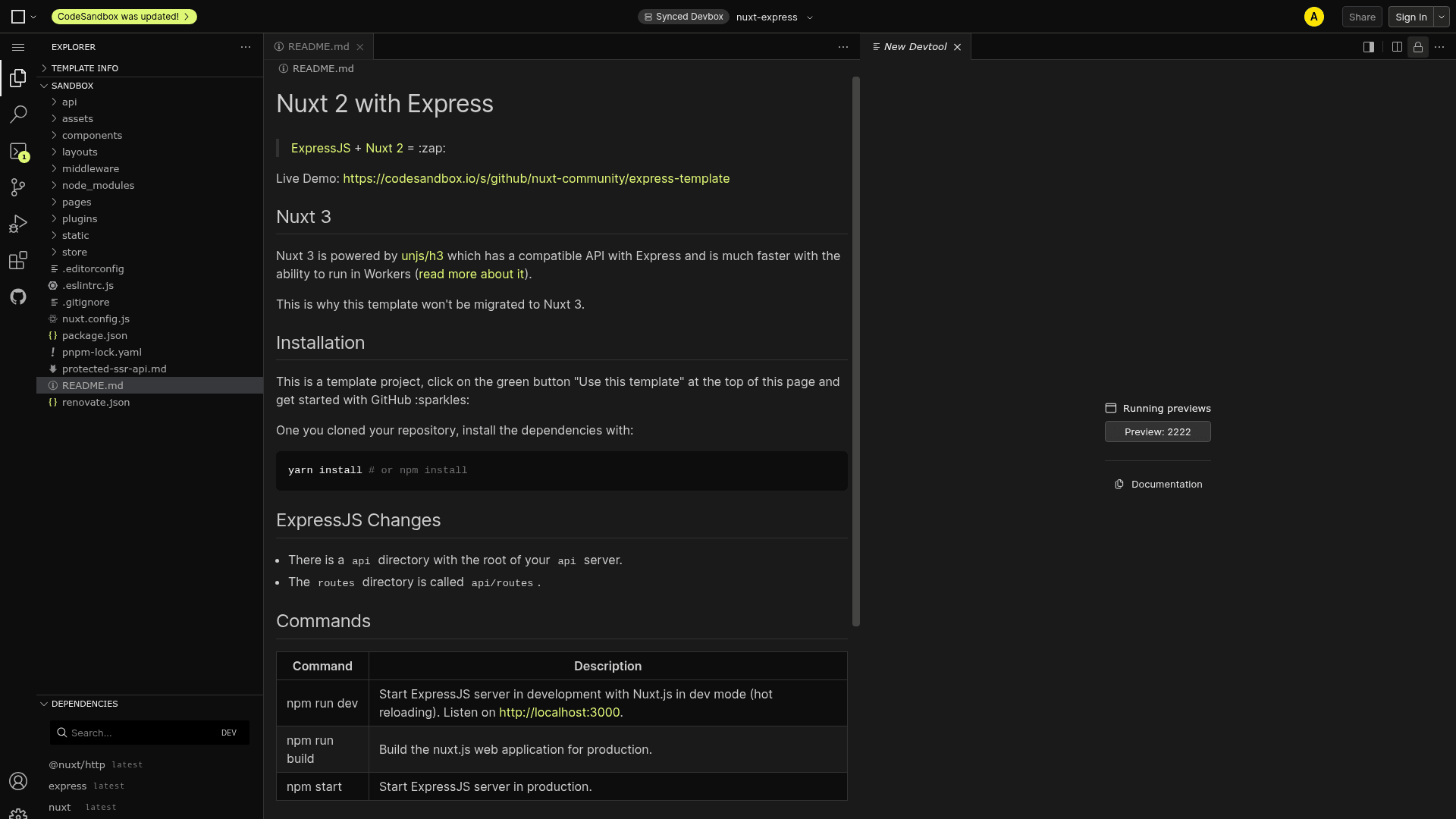Click the split editor icon
Image resolution: width=1456 pixels, height=819 pixels.
pyautogui.click(x=1397, y=47)
